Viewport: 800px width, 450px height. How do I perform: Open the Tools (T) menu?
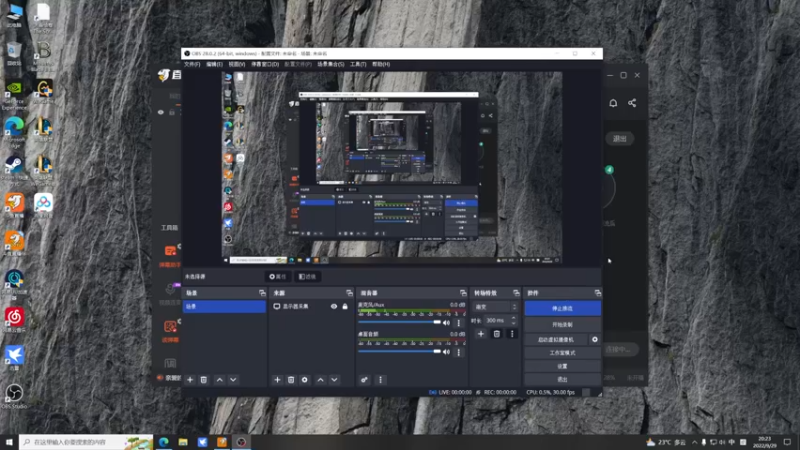click(x=358, y=64)
